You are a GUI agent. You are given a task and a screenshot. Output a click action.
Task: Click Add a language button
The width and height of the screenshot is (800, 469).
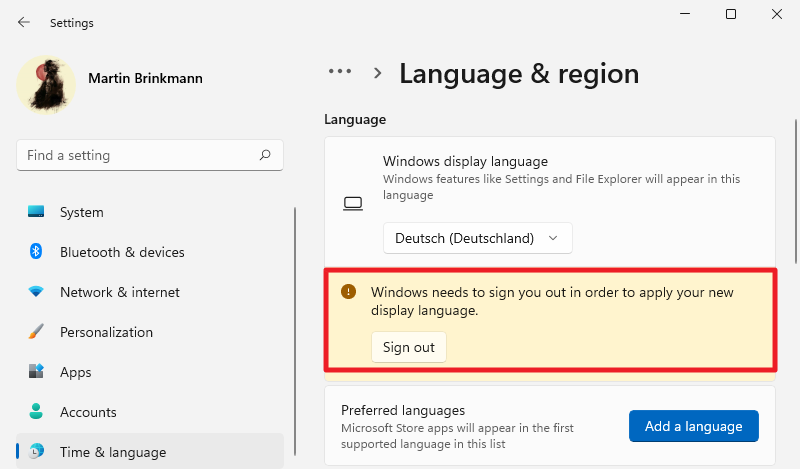pyautogui.click(x=693, y=426)
